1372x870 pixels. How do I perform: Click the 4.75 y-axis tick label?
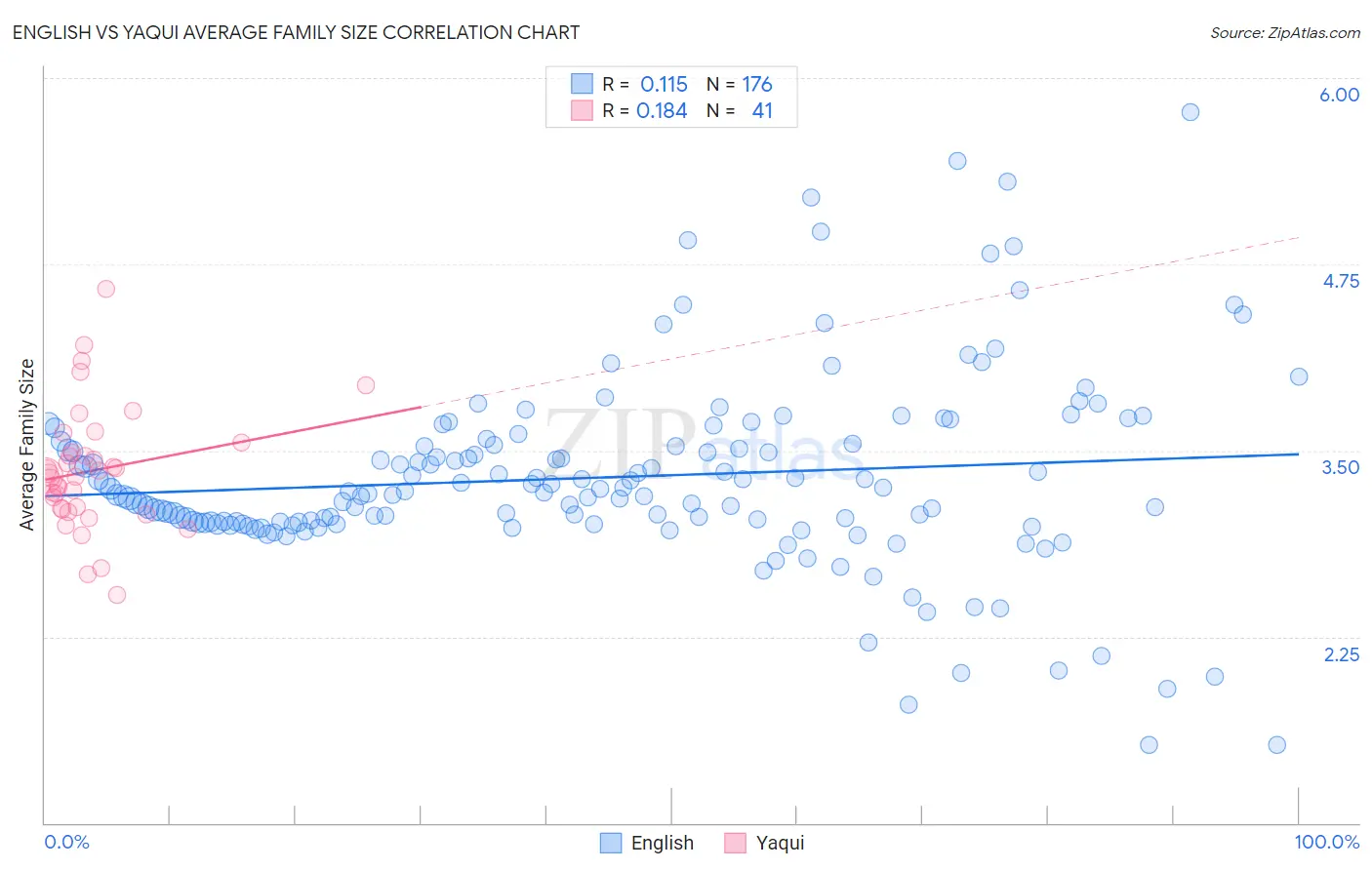coord(1341,281)
